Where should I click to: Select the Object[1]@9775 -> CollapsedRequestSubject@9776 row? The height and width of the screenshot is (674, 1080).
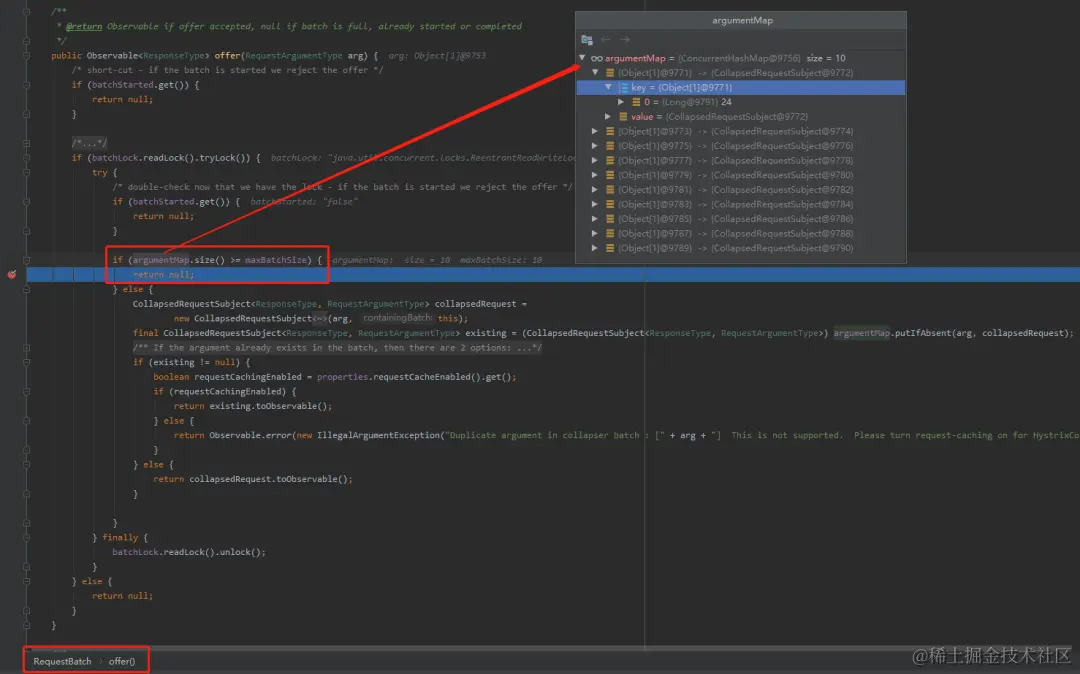740,146
